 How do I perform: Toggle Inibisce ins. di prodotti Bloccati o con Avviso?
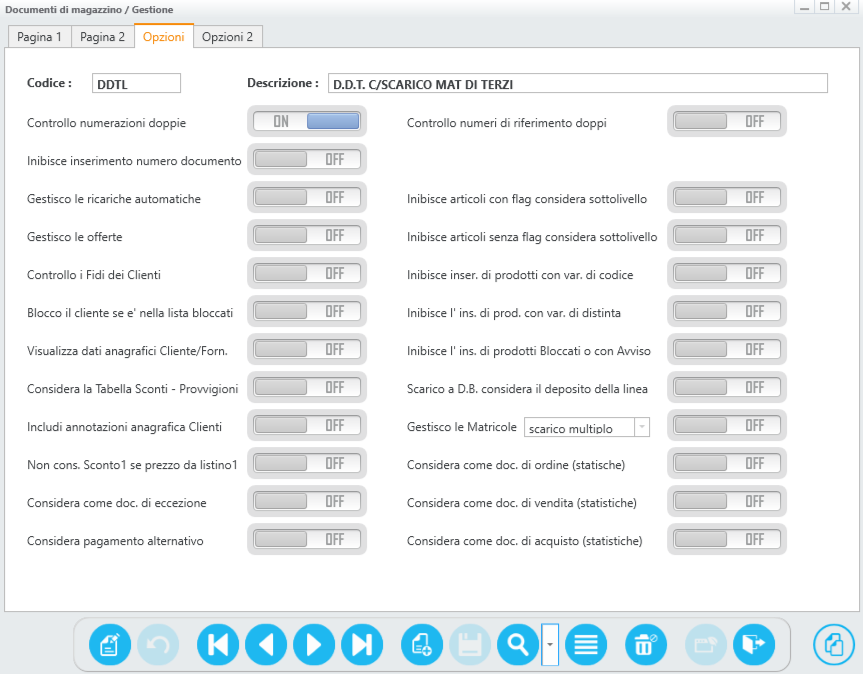pyautogui.click(x=727, y=349)
